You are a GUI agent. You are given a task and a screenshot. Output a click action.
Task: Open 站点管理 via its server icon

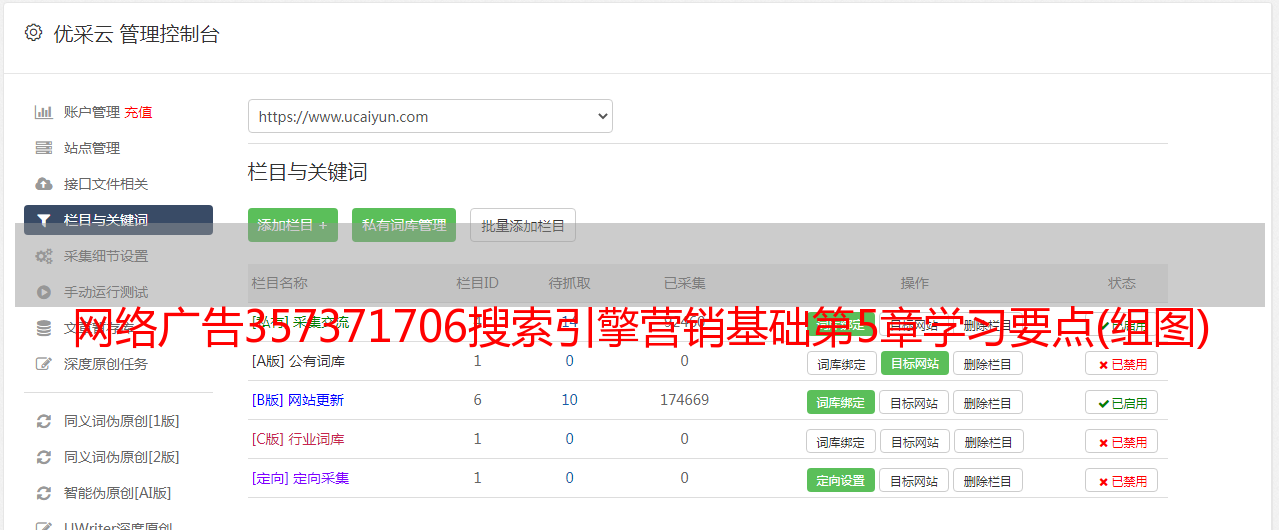click(x=43, y=148)
